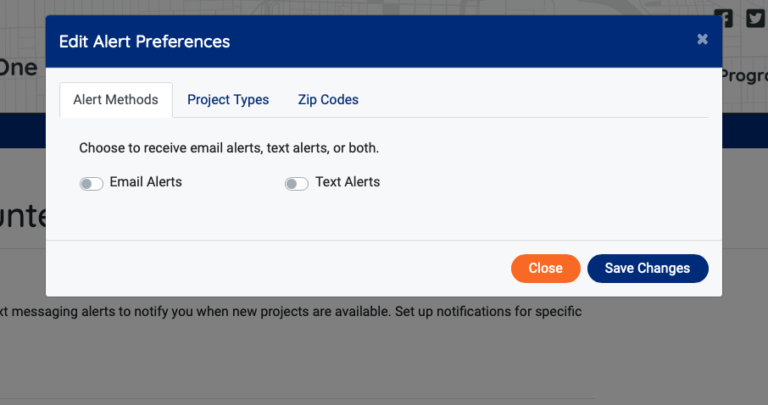Turn on the Text Alerts toggle switch
Viewport: 768px width, 405px height.
296,183
